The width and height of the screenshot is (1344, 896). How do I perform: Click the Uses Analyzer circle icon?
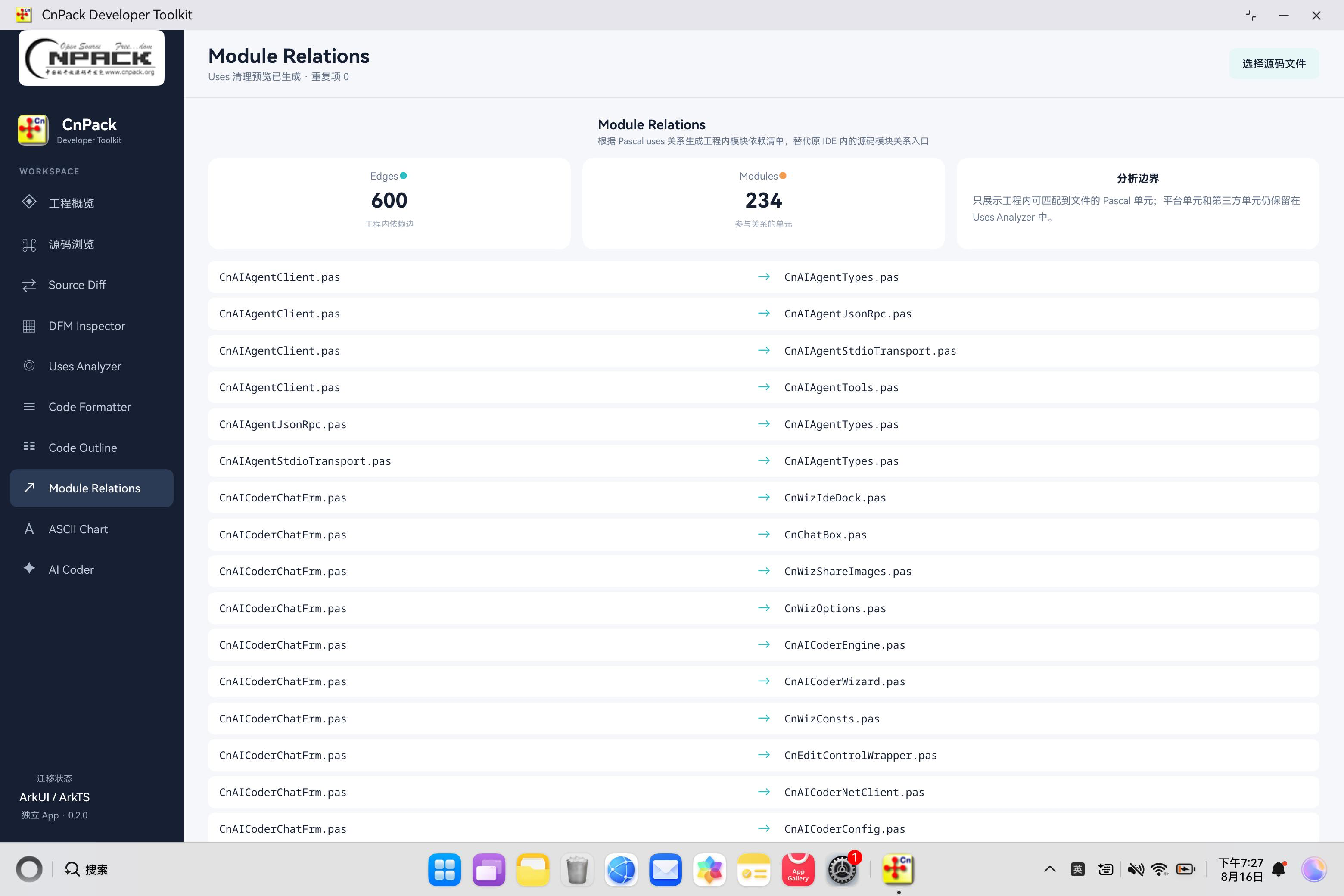coord(29,366)
